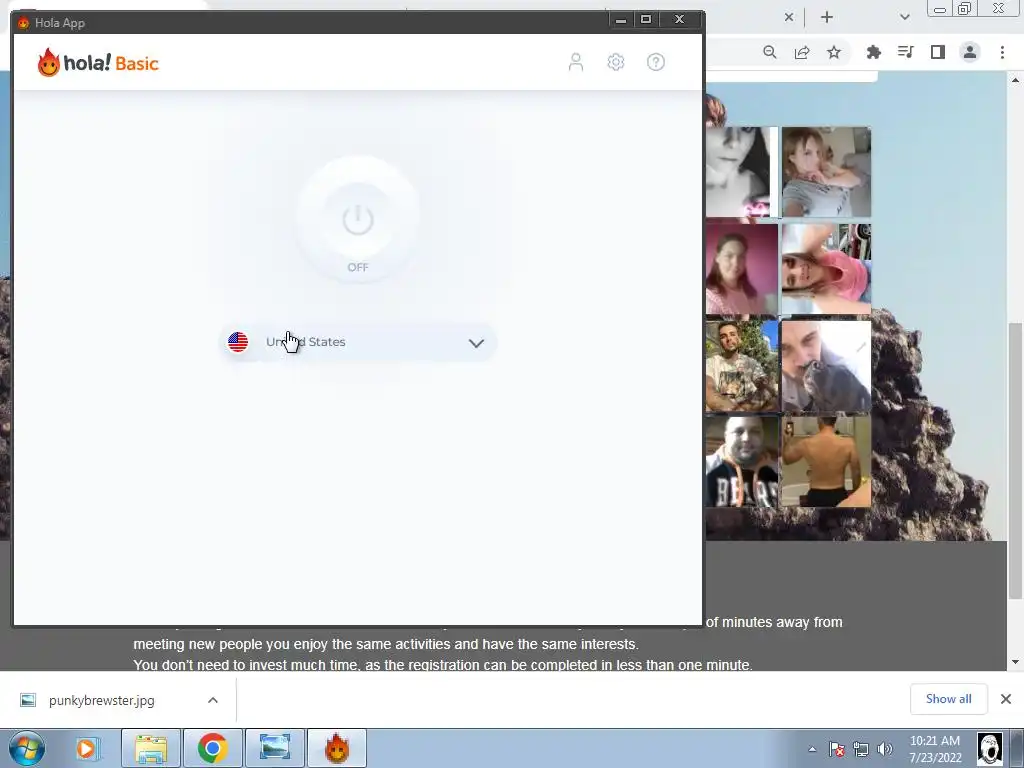Click the black-and-white woman photo

[x=742, y=172]
